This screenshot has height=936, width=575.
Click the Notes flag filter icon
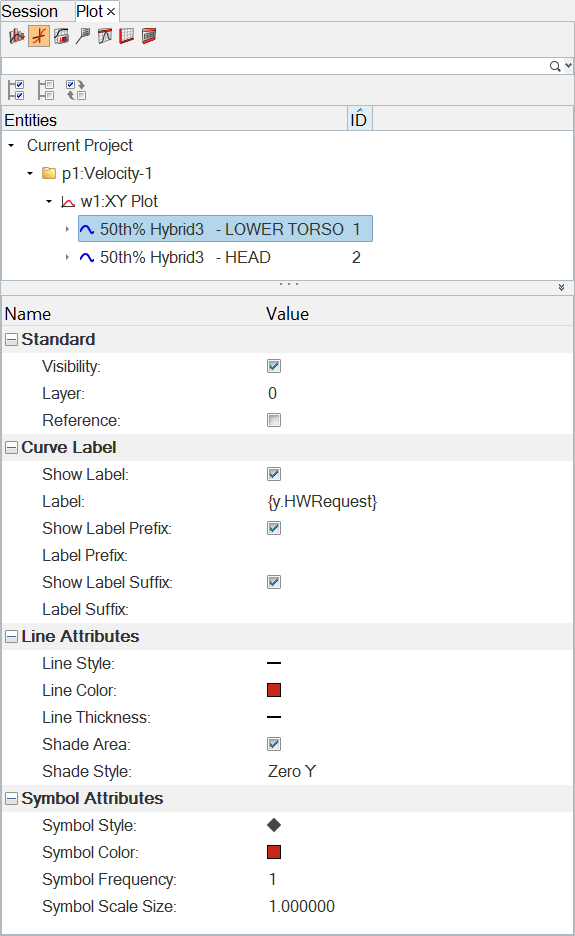click(83, 36)
